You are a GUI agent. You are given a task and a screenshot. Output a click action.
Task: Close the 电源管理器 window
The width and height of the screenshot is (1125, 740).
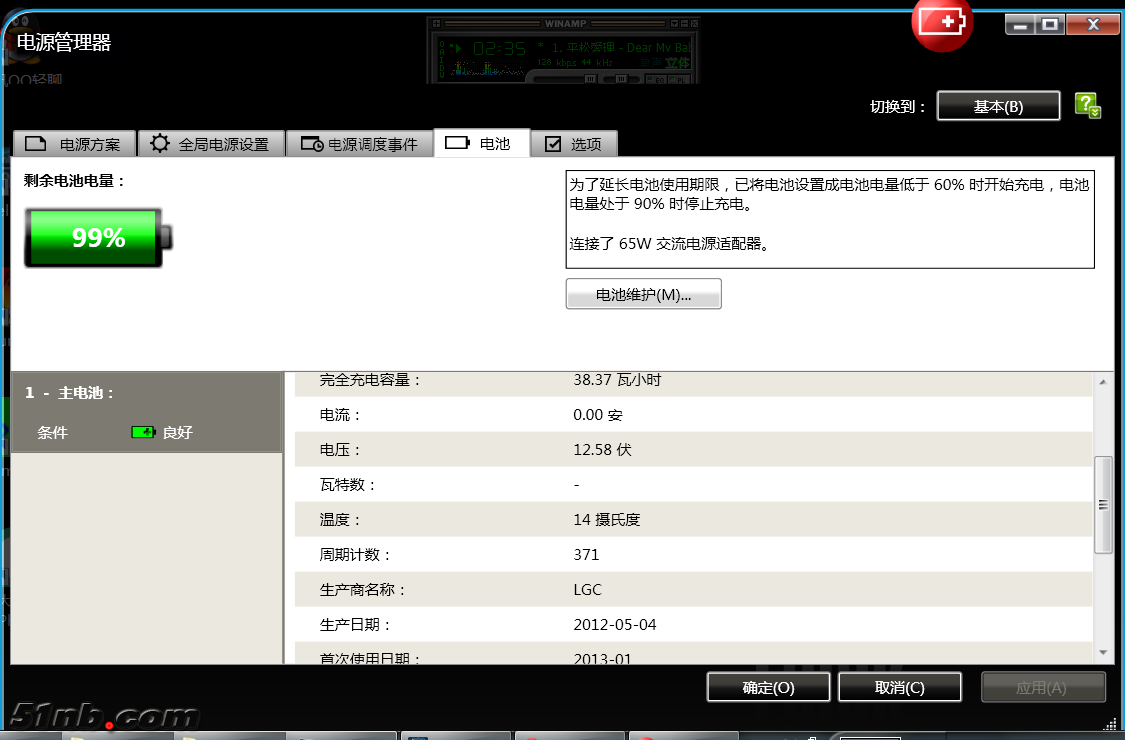[x=1093, y=24]
